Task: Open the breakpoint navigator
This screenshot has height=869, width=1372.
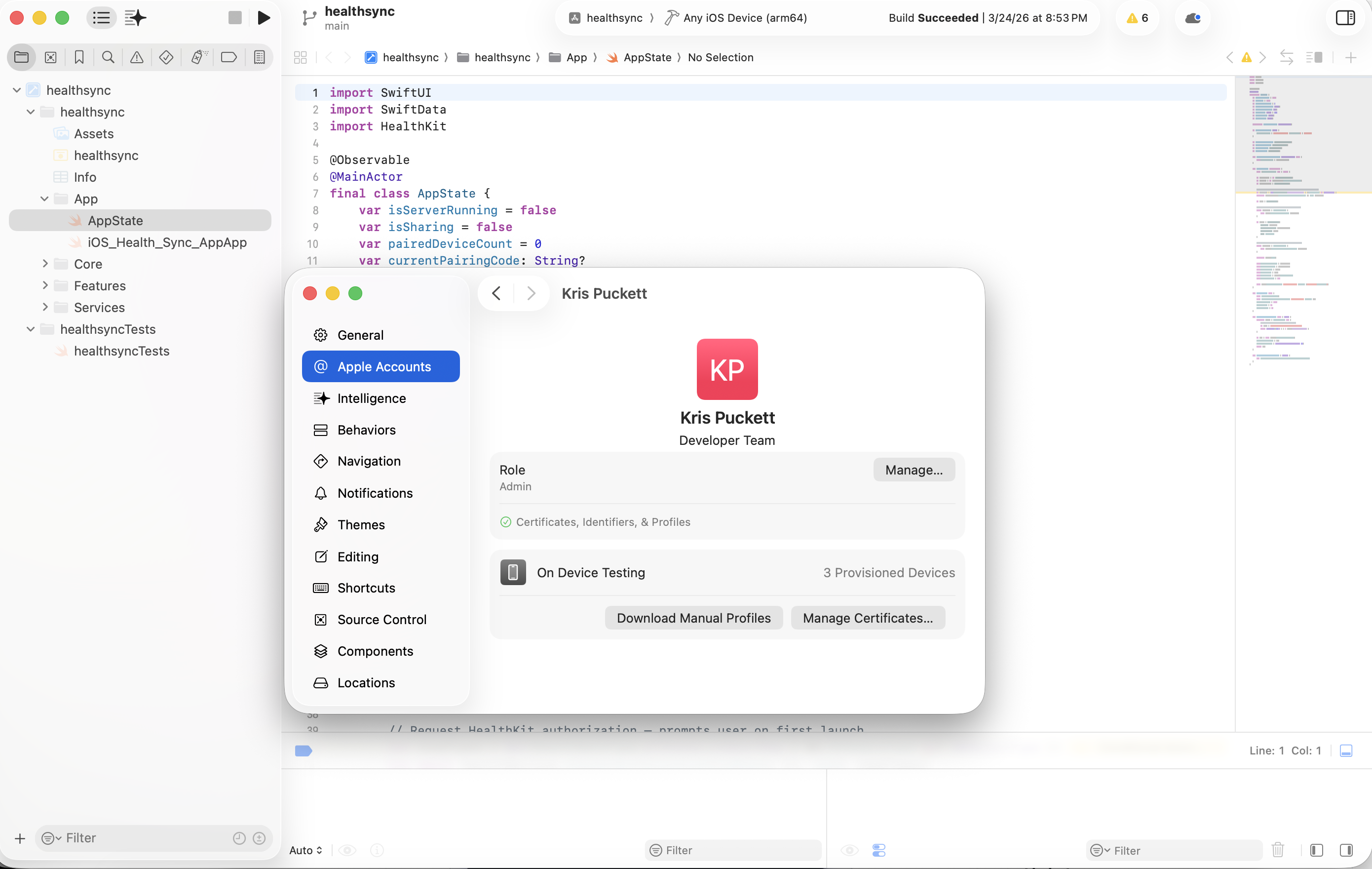Action: [229, 57]
